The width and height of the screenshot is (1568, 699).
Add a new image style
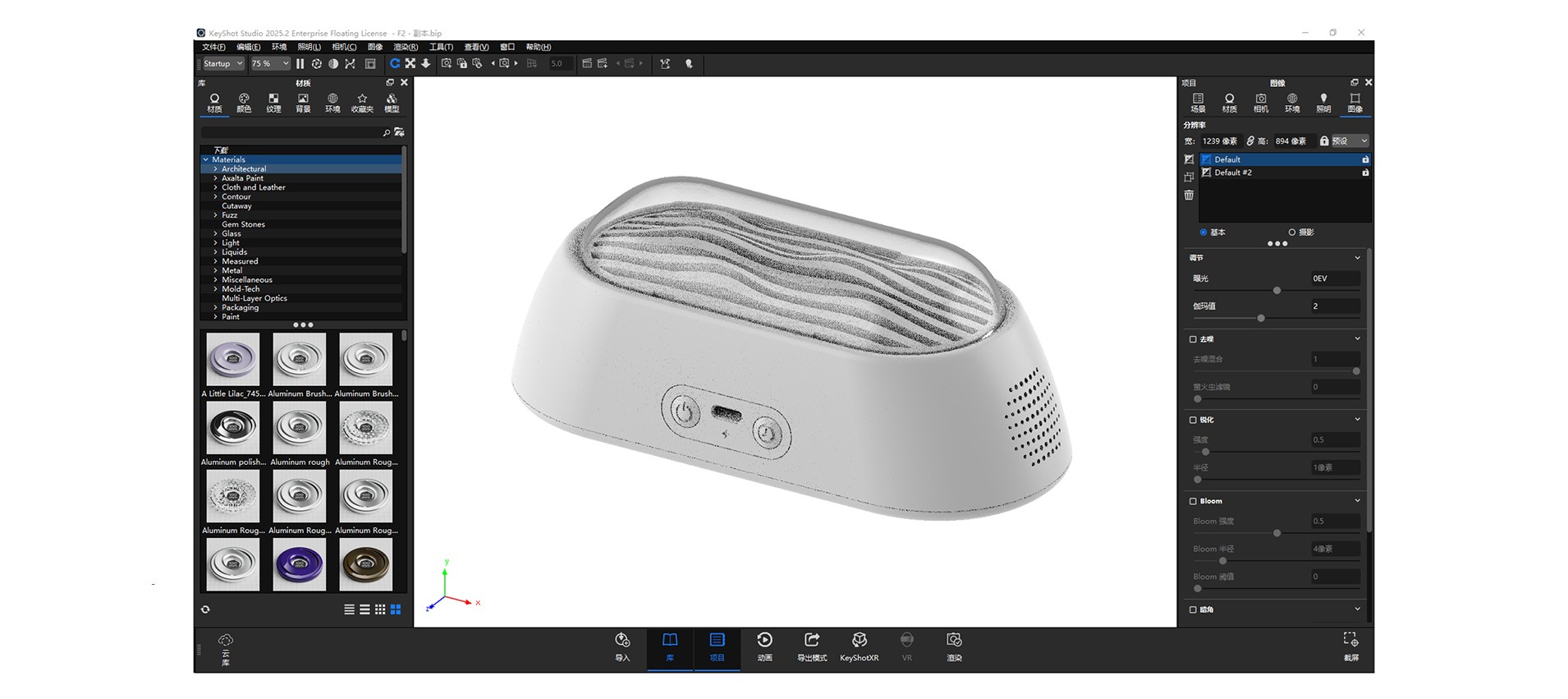1189,159
